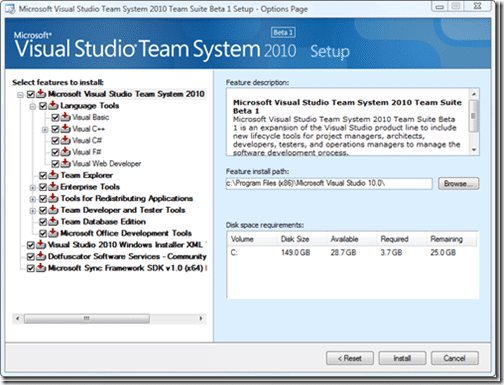
Task: Click the Browse... button
Action: (458, 183)
